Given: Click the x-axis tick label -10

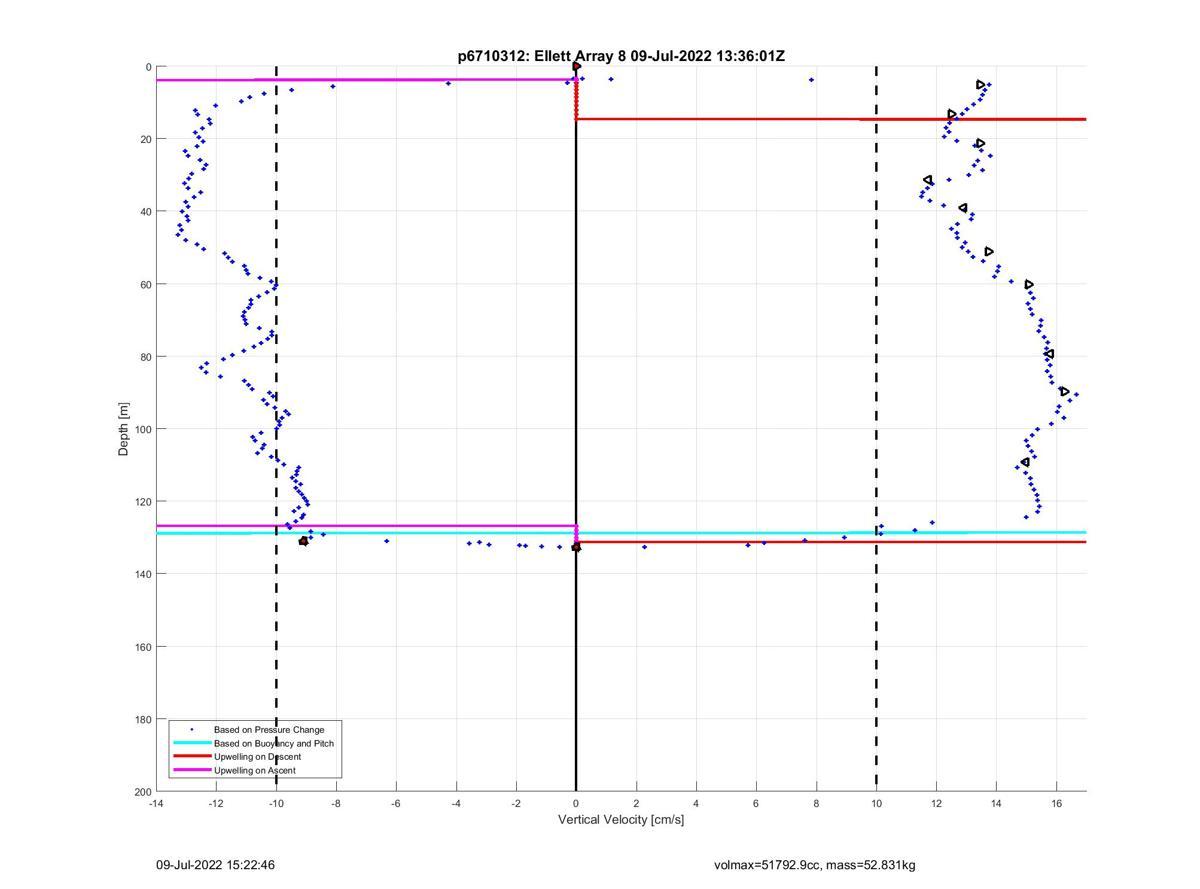Looking at the screenshot, I should click(x=276, y=803).
